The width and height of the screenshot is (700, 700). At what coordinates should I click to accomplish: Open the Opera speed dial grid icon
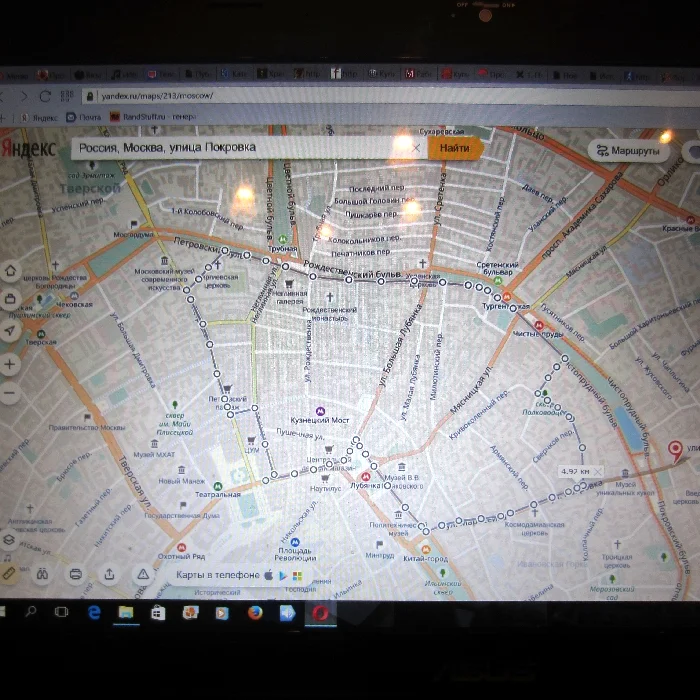(67, 96)
